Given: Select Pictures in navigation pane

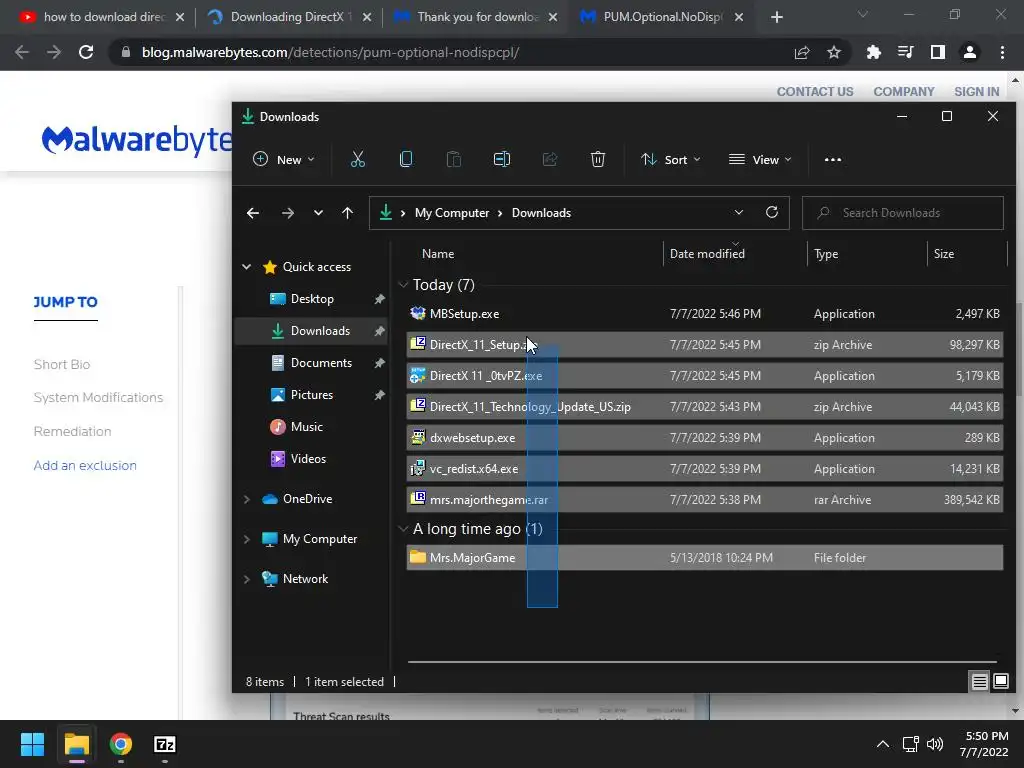Looking at the screenshot, I should (312, 394).
